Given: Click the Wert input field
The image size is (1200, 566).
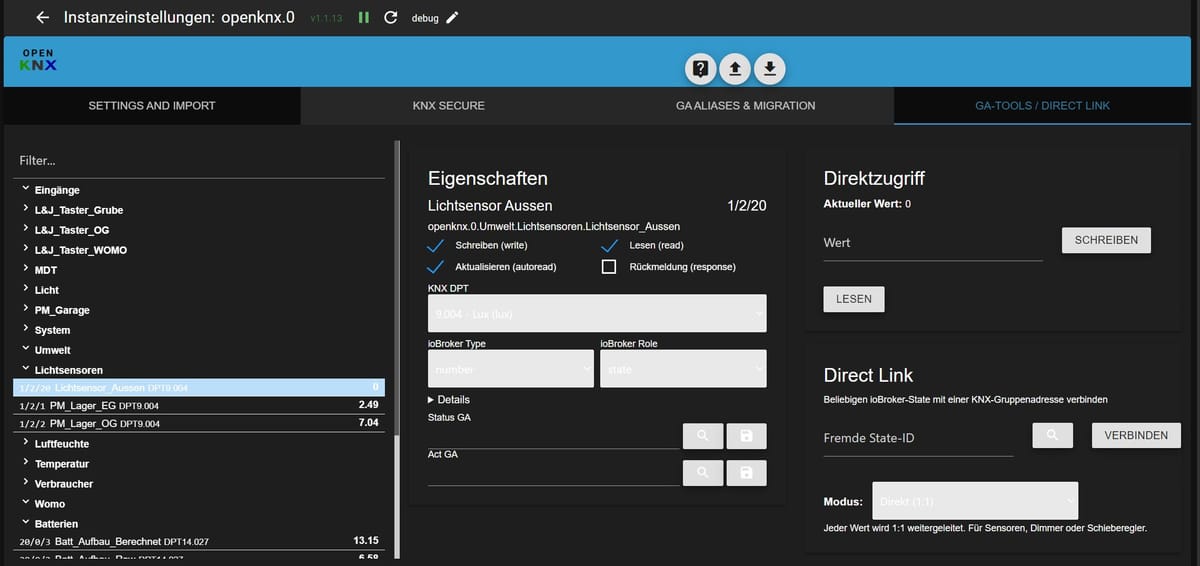Looking at the screenshot, I should [933, 243].
